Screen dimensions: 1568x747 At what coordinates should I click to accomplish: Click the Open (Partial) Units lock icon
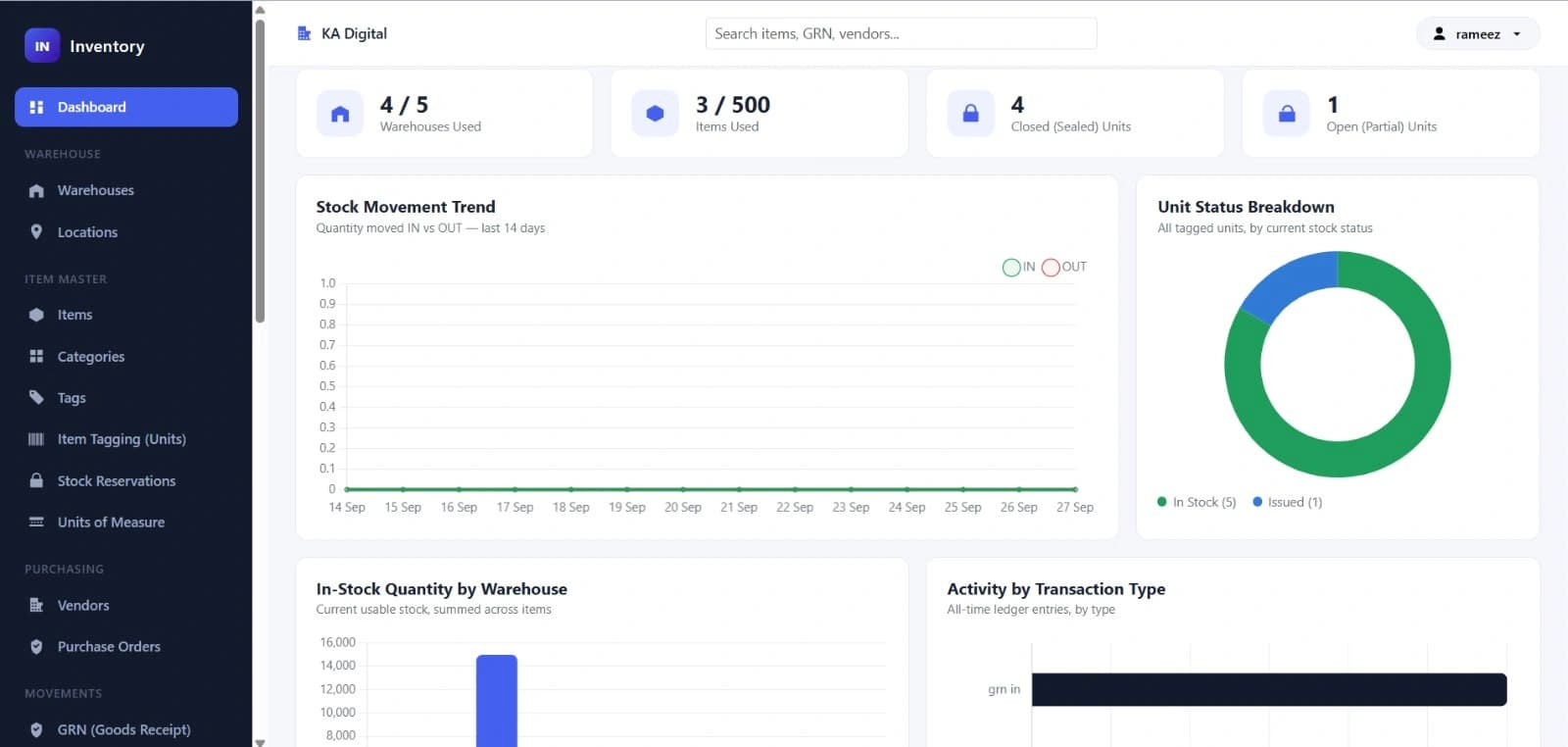point(1287,114)
